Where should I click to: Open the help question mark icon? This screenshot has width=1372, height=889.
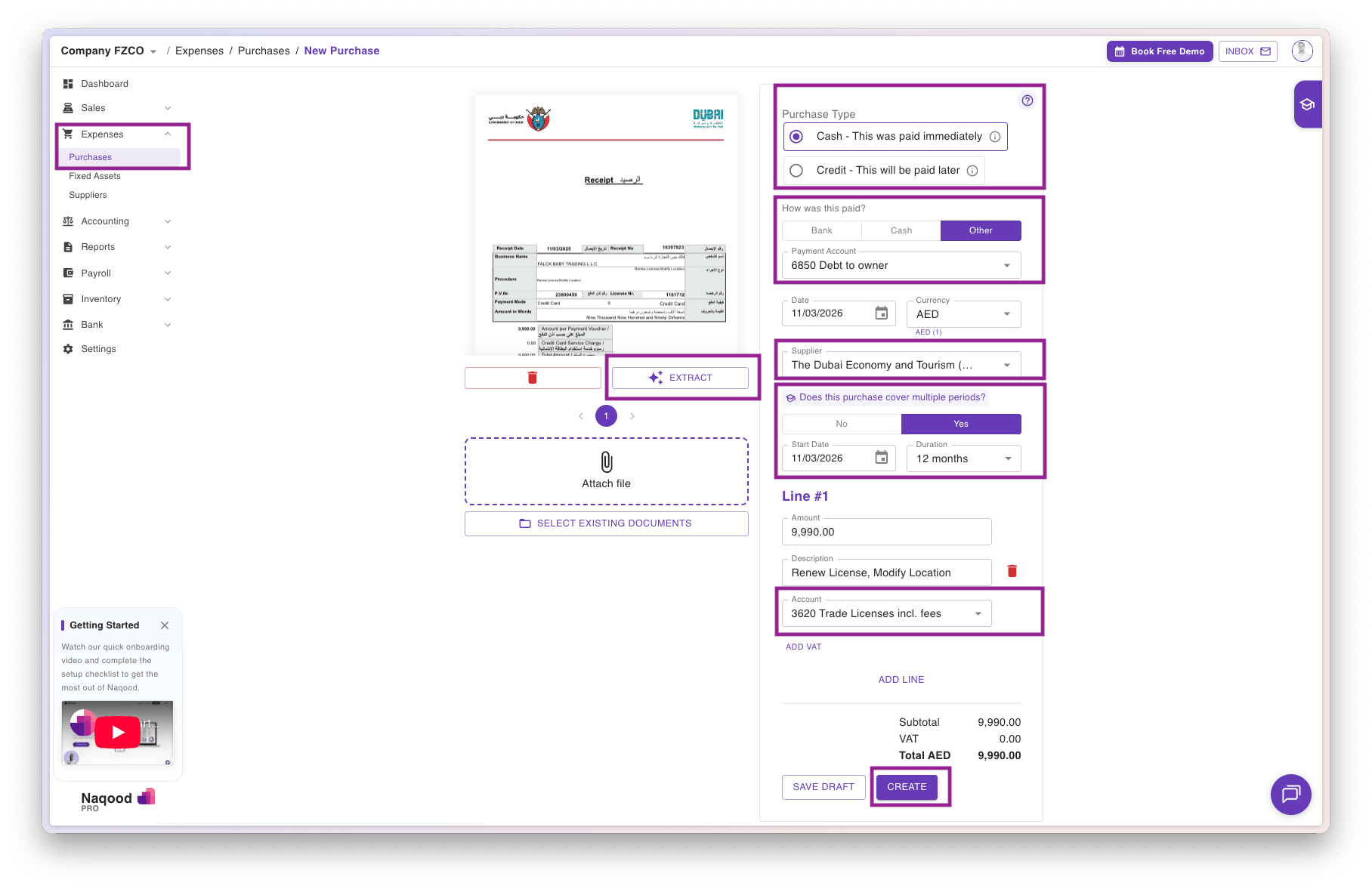point(1027,100)
